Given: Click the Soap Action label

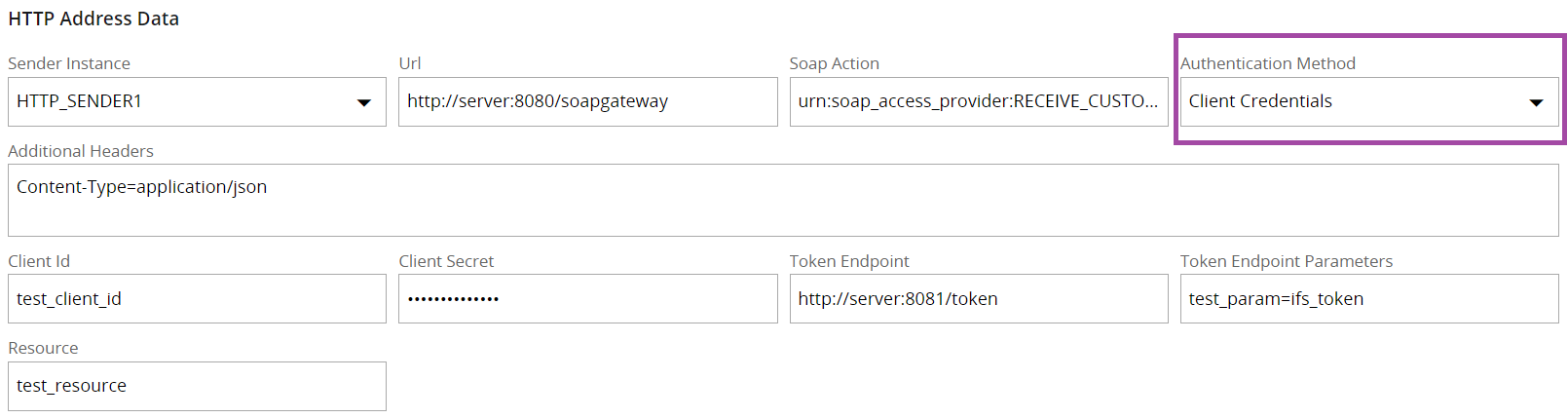Looking at the screenshot, I should click(834, 63).
